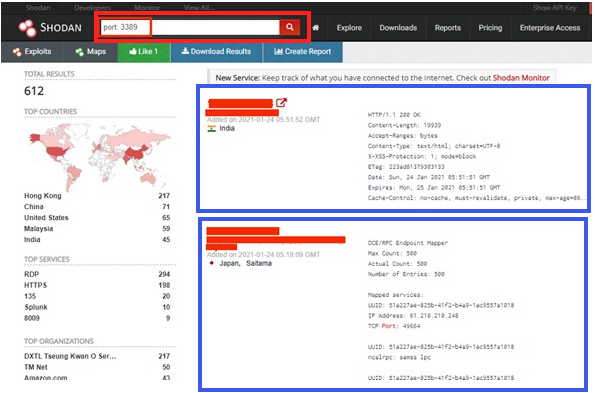Select the ETag: 223ad81379303133 line
This screenshot has height=393, width=595.
point(406,167)
